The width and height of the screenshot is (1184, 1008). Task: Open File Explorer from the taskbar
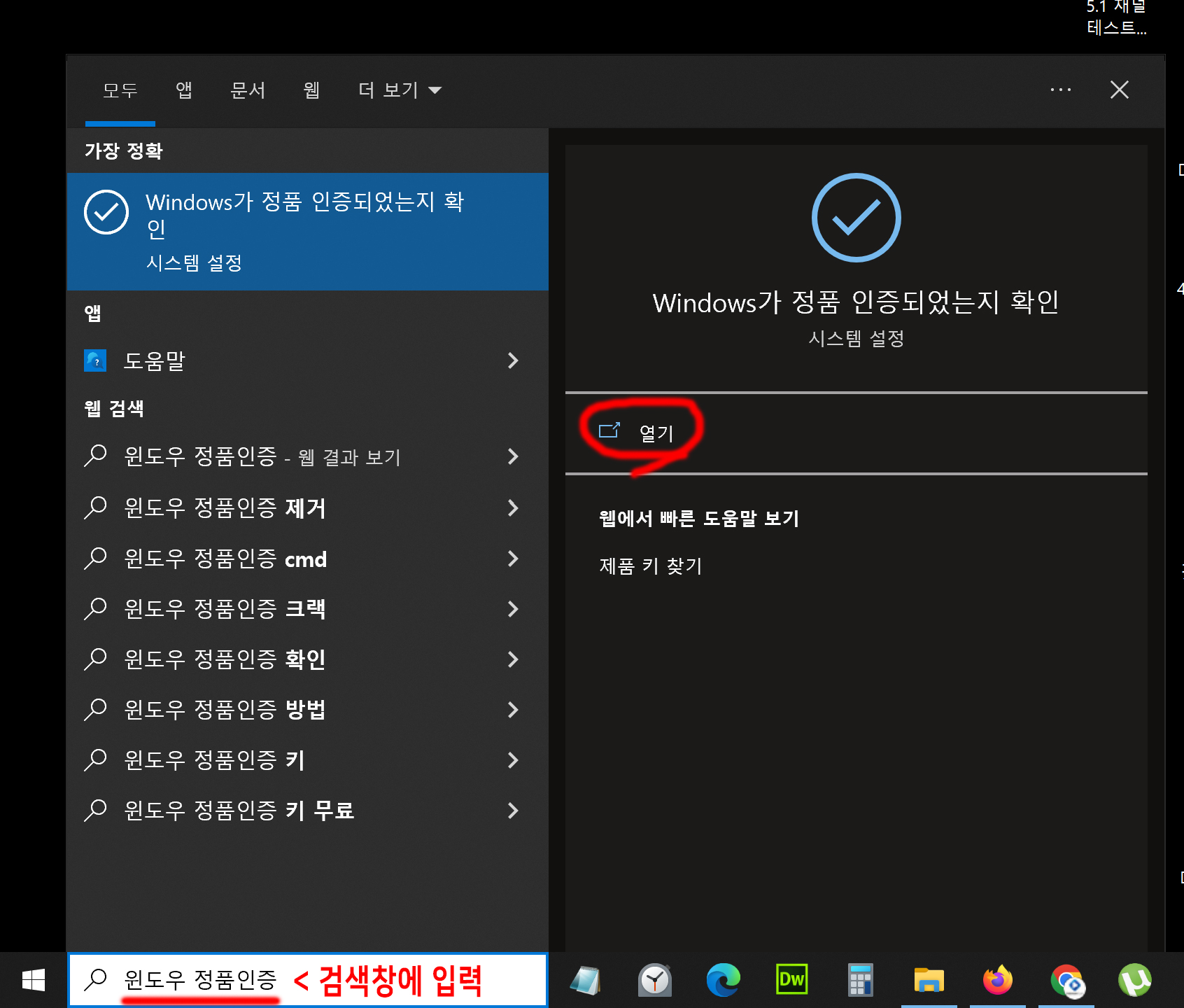929,980
